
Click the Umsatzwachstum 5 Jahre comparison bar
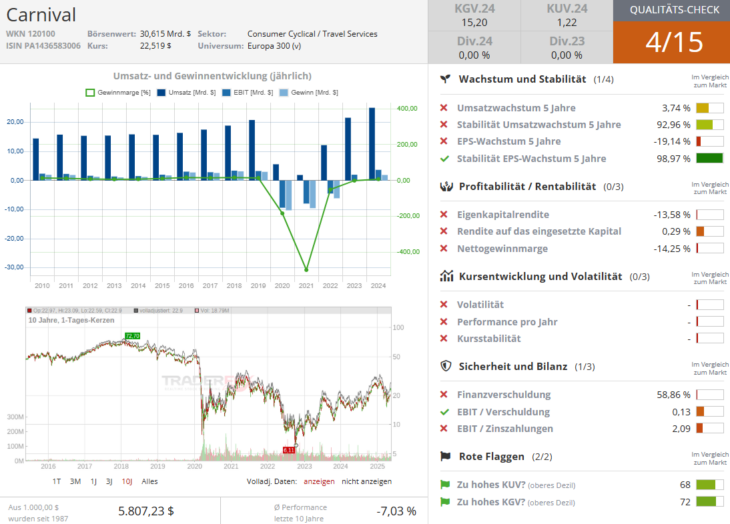coord(710,108)
